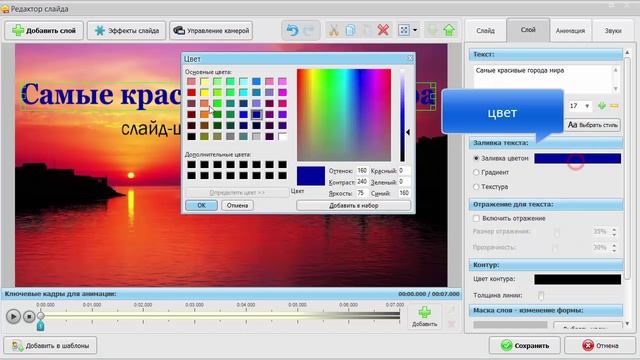Click the Красный value field

[x=404, y=171]
